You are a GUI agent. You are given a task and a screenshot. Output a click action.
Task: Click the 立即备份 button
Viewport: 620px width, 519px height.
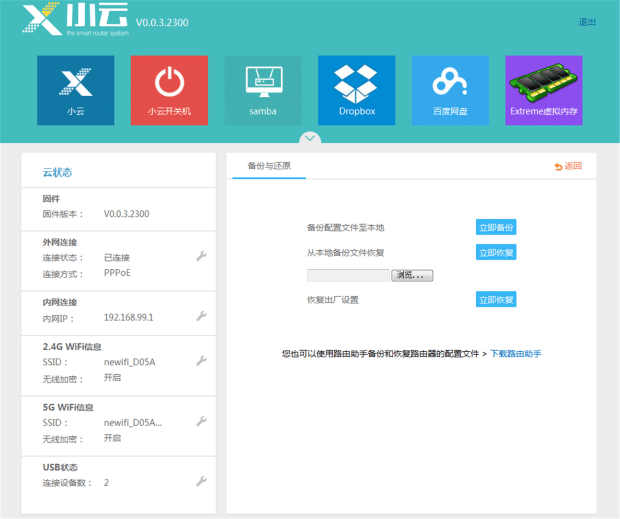pyautogui.click(x=496, y=227)
